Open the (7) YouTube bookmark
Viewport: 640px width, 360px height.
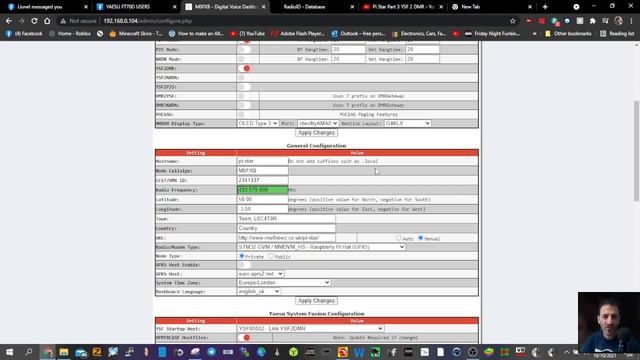(x=247, y=33)
